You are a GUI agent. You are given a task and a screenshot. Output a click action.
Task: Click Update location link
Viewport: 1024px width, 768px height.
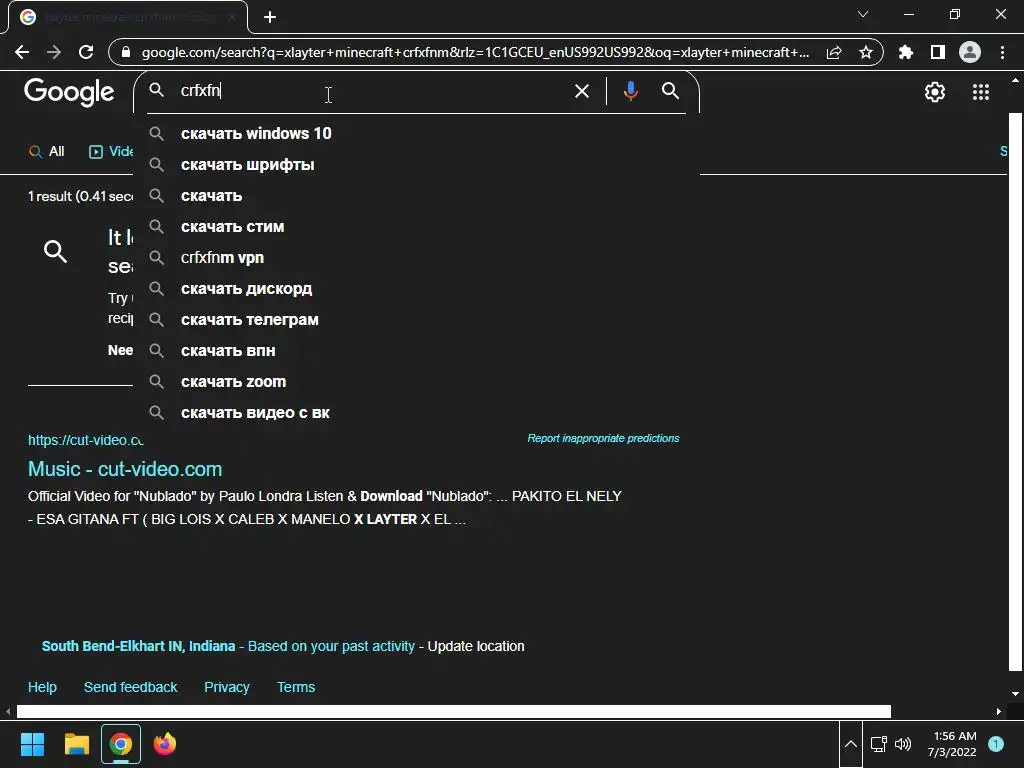point(475,646)
